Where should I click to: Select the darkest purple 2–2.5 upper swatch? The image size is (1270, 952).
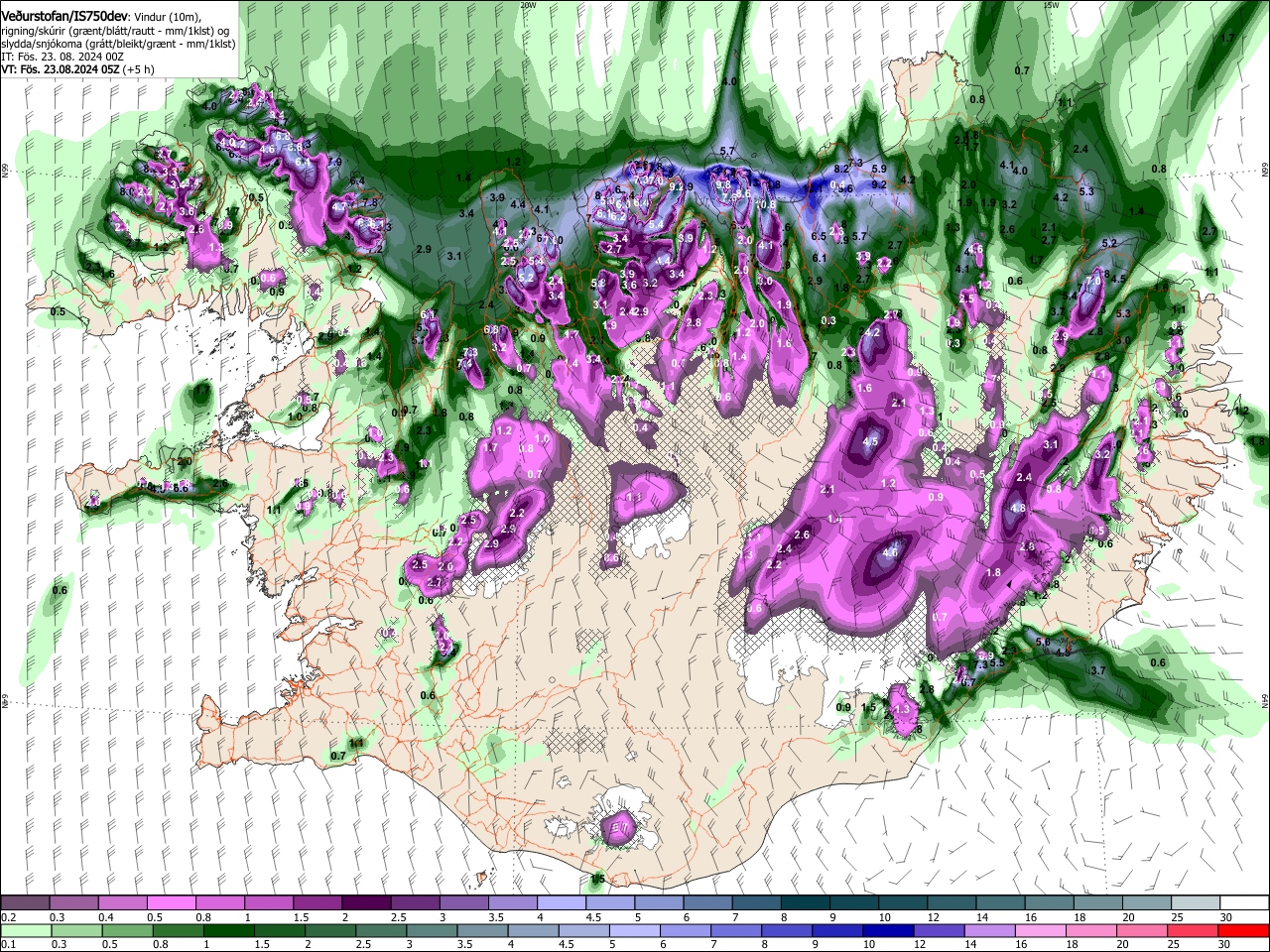tap(365, 903)
